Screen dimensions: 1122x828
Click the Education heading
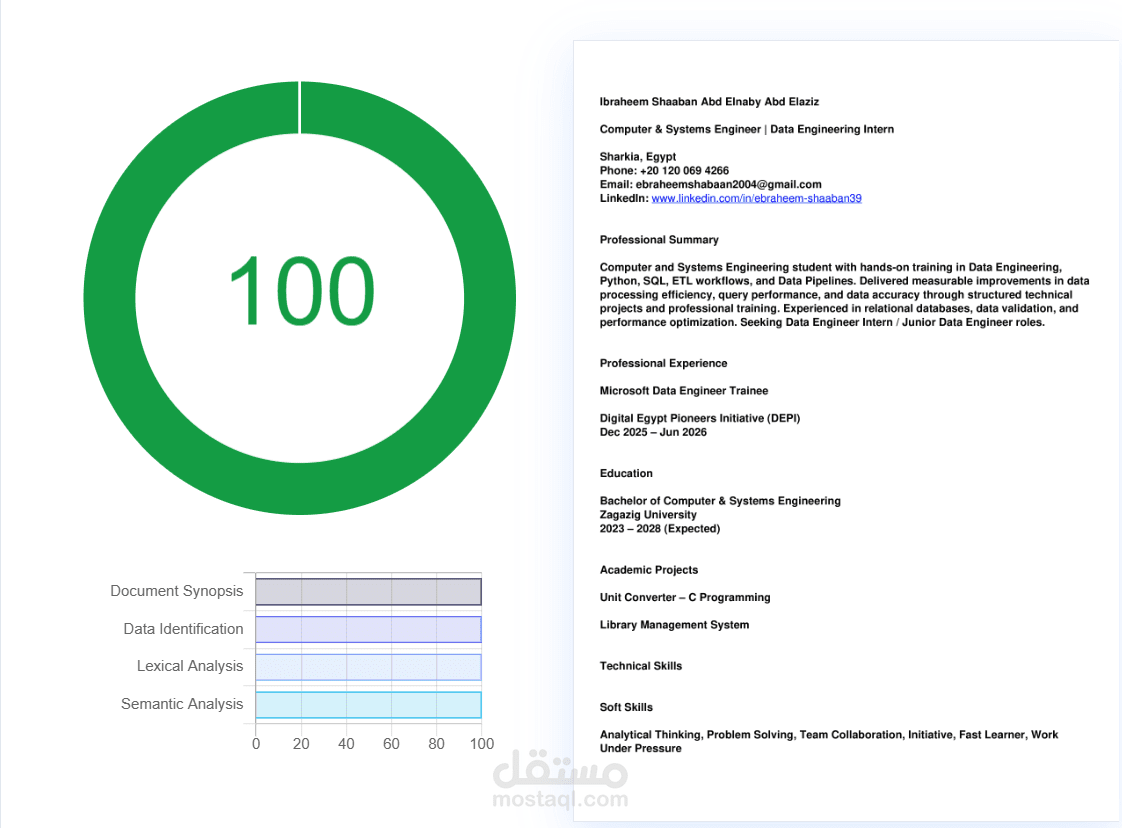point(626,474)
